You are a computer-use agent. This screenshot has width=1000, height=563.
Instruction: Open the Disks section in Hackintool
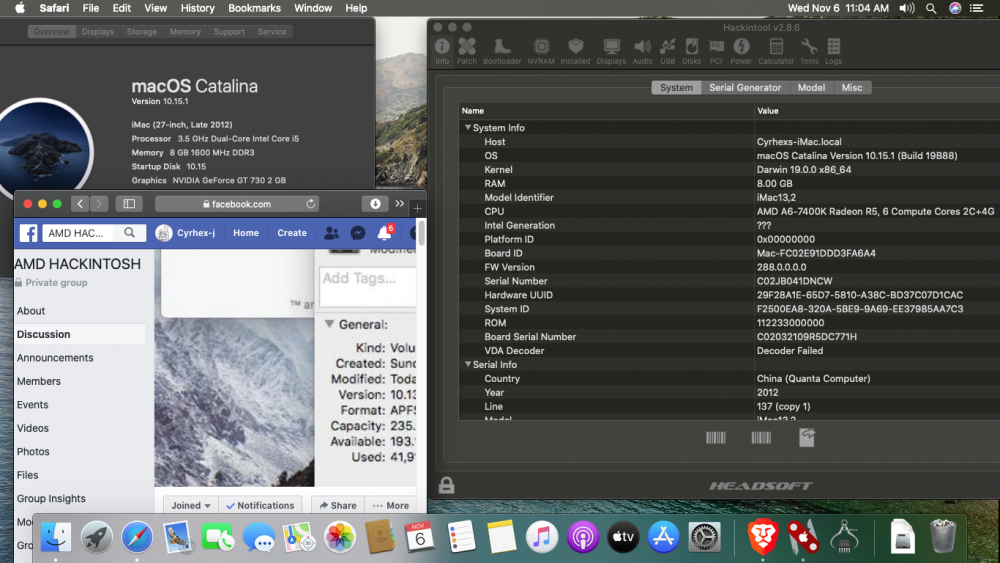[x=691, y=51]
